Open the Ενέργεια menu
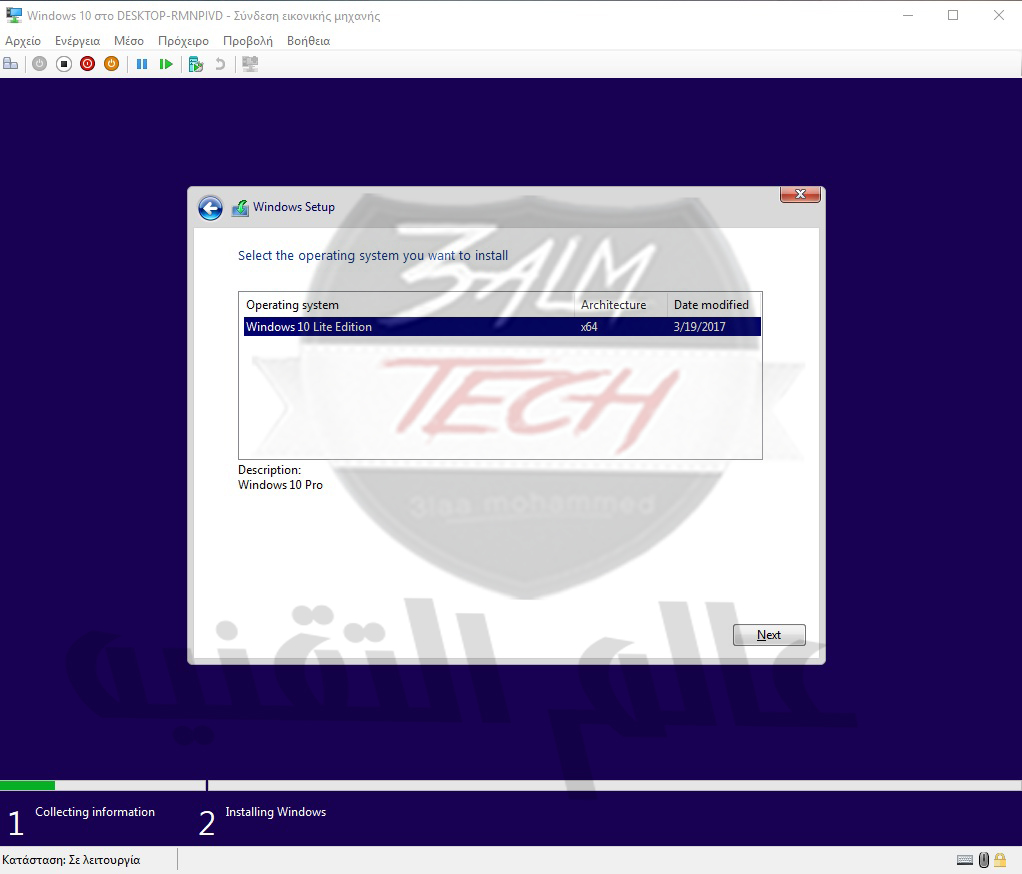The image size is (1022, 874). tap(78, 40)
